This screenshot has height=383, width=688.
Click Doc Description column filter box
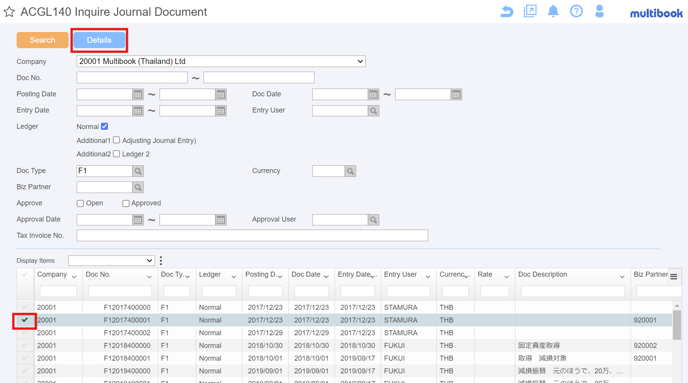tap(573, 291)
